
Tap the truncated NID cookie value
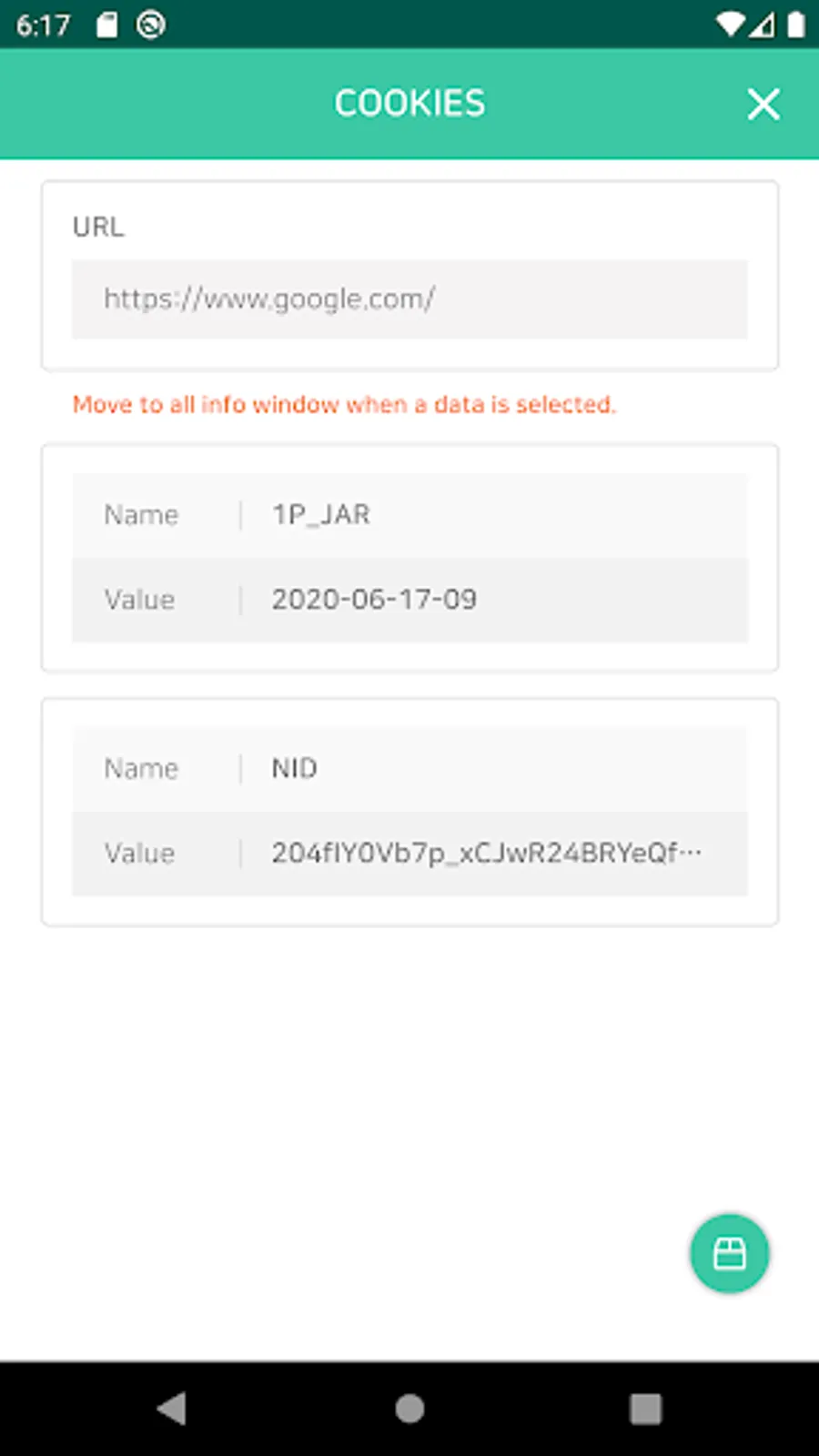[486, 854]
